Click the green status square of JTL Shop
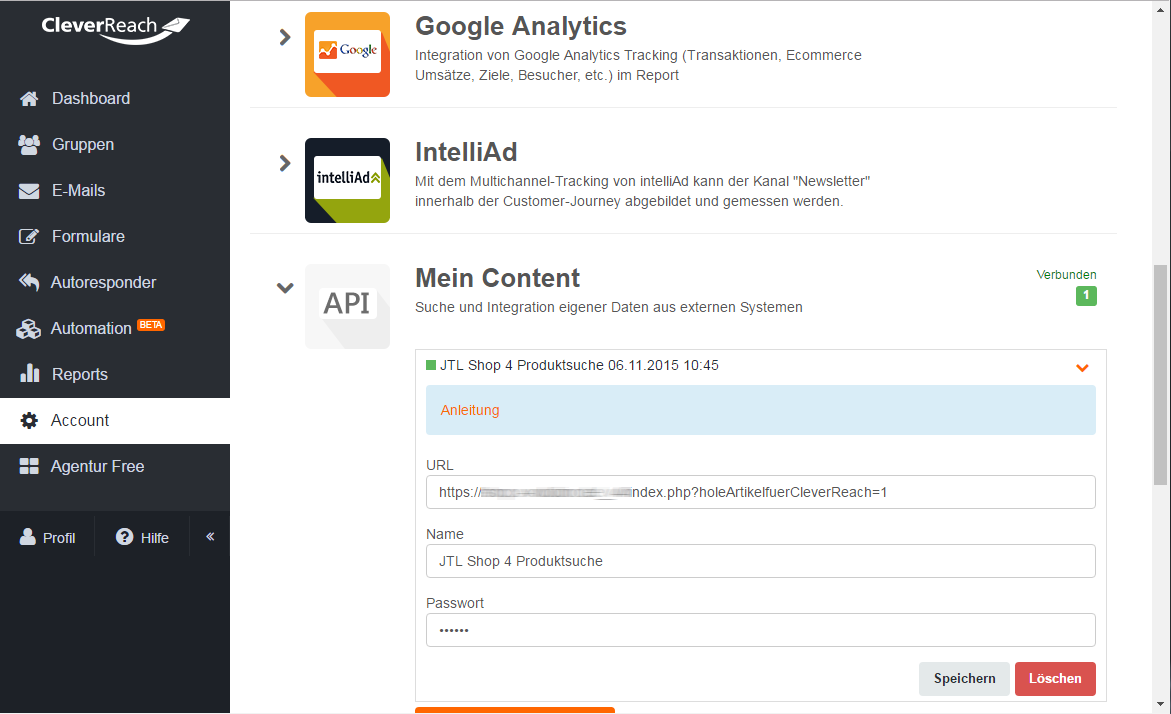This screenshot has height=714, width=1171. [431, 365]
